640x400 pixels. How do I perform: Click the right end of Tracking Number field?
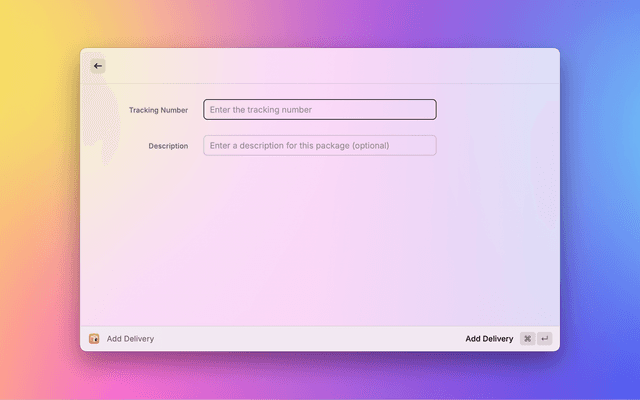pyautogui.click(x=426, y=110)
